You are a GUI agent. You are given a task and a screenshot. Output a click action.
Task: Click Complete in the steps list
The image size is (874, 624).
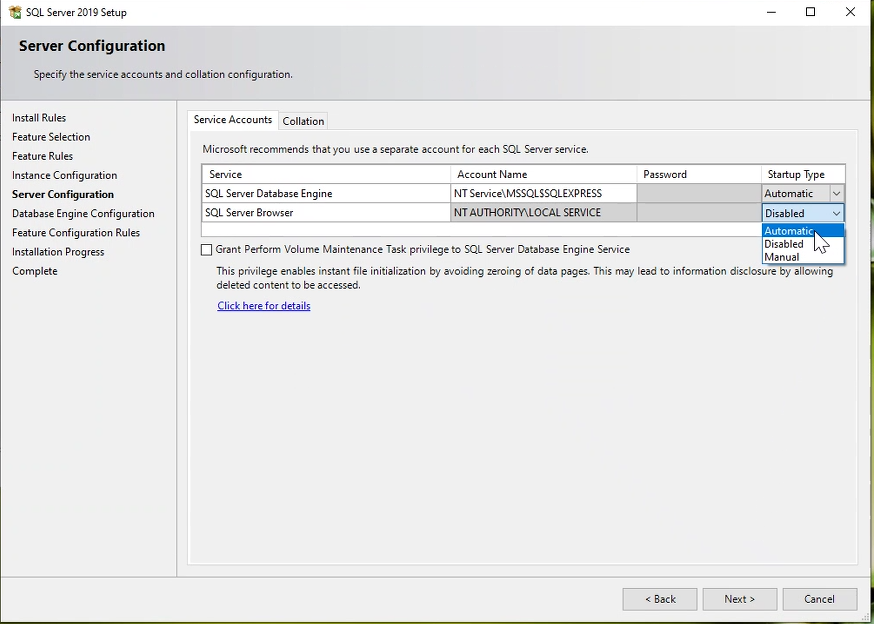click(35, 271)
